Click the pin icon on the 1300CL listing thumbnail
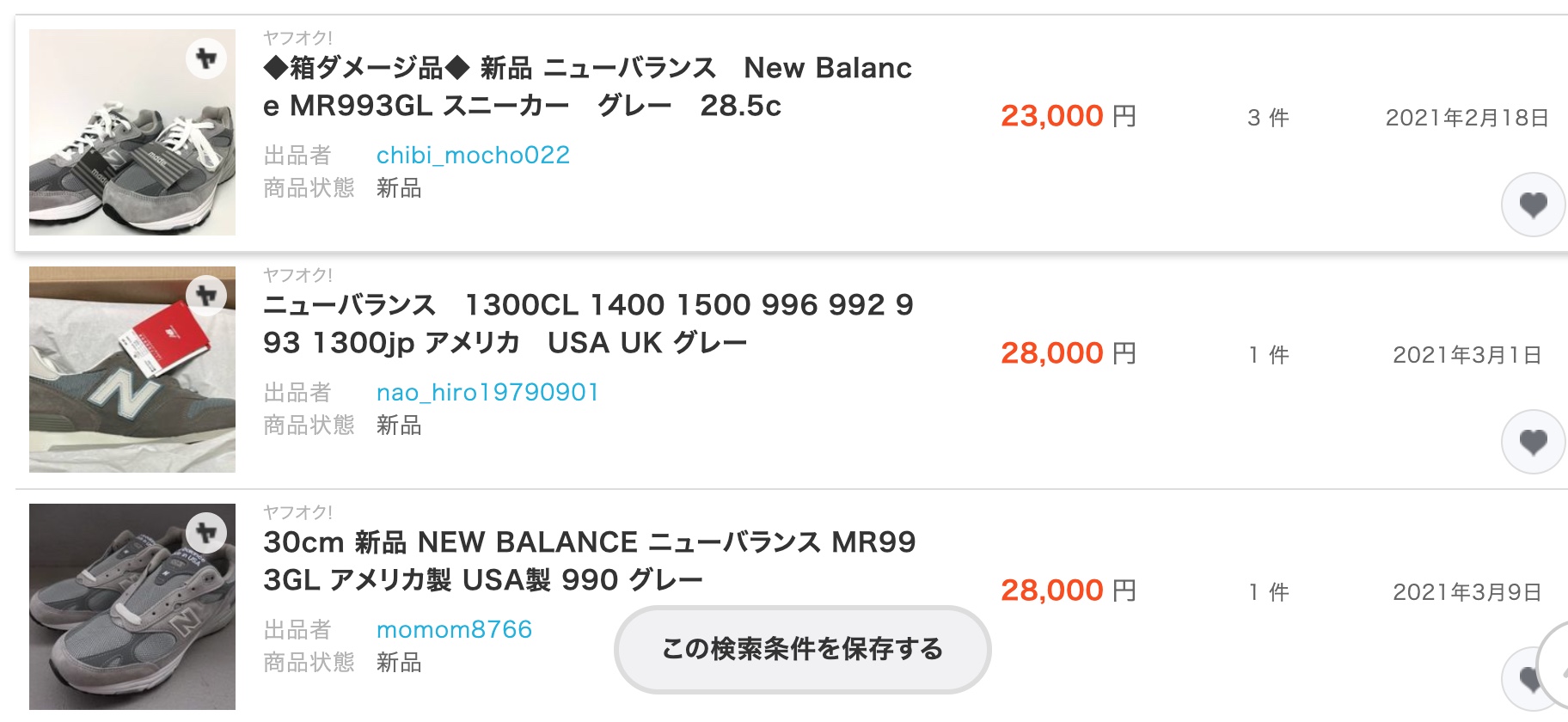The height and width of the screenshot is (722, 1568). click(206, 296)
